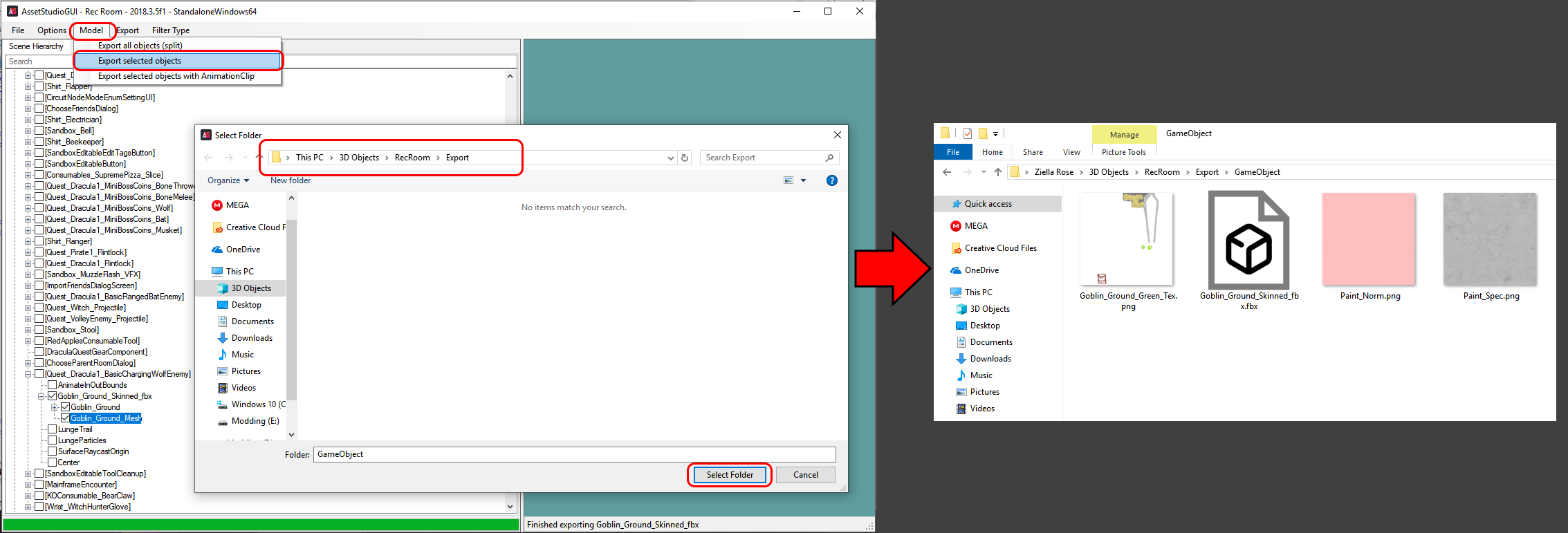This screenshot has width=1568, height=533.
Task: Select 3D Objects in Select Folder sidebar
Action: (250, 288)
